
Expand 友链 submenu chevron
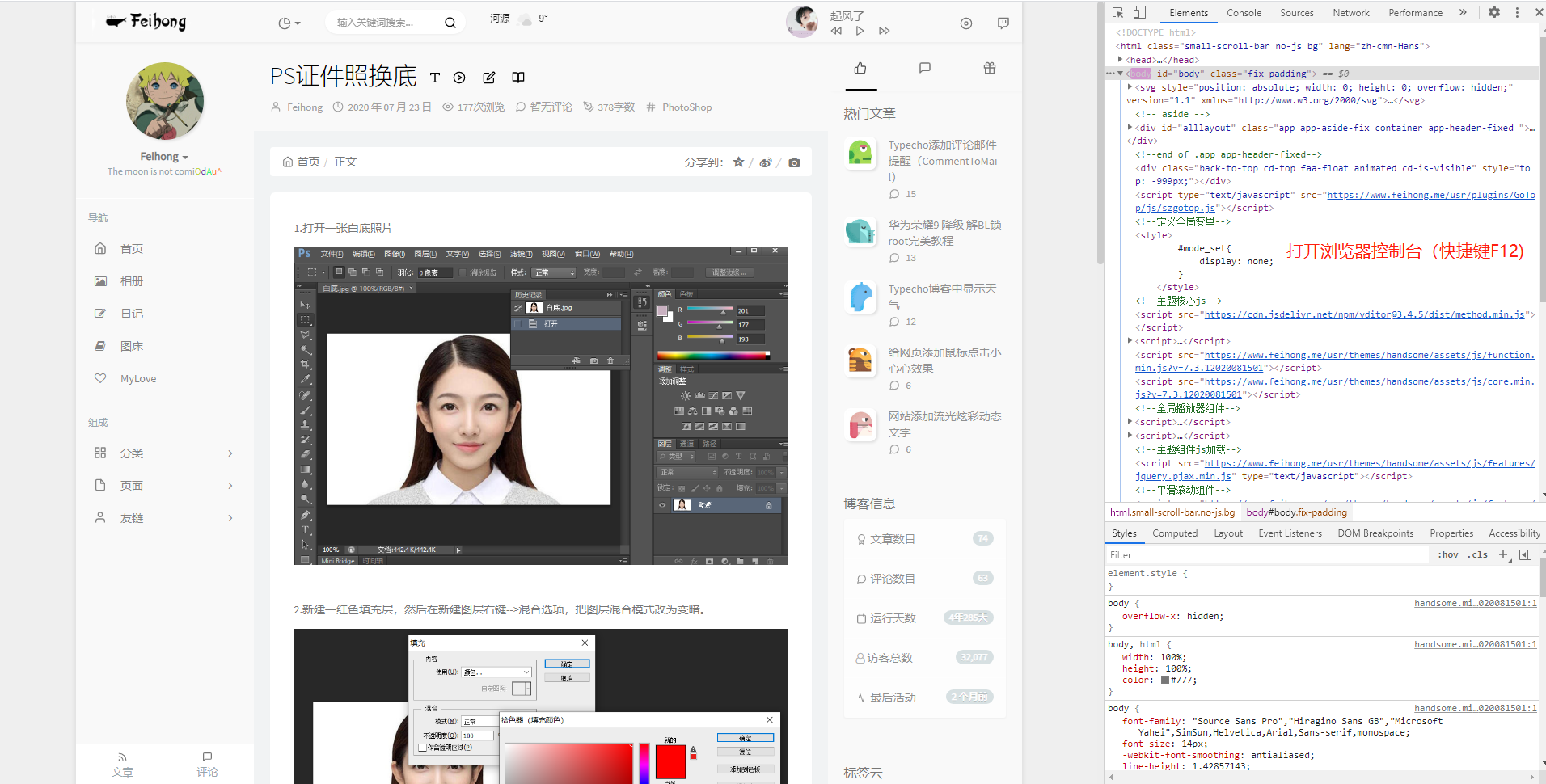230,518
